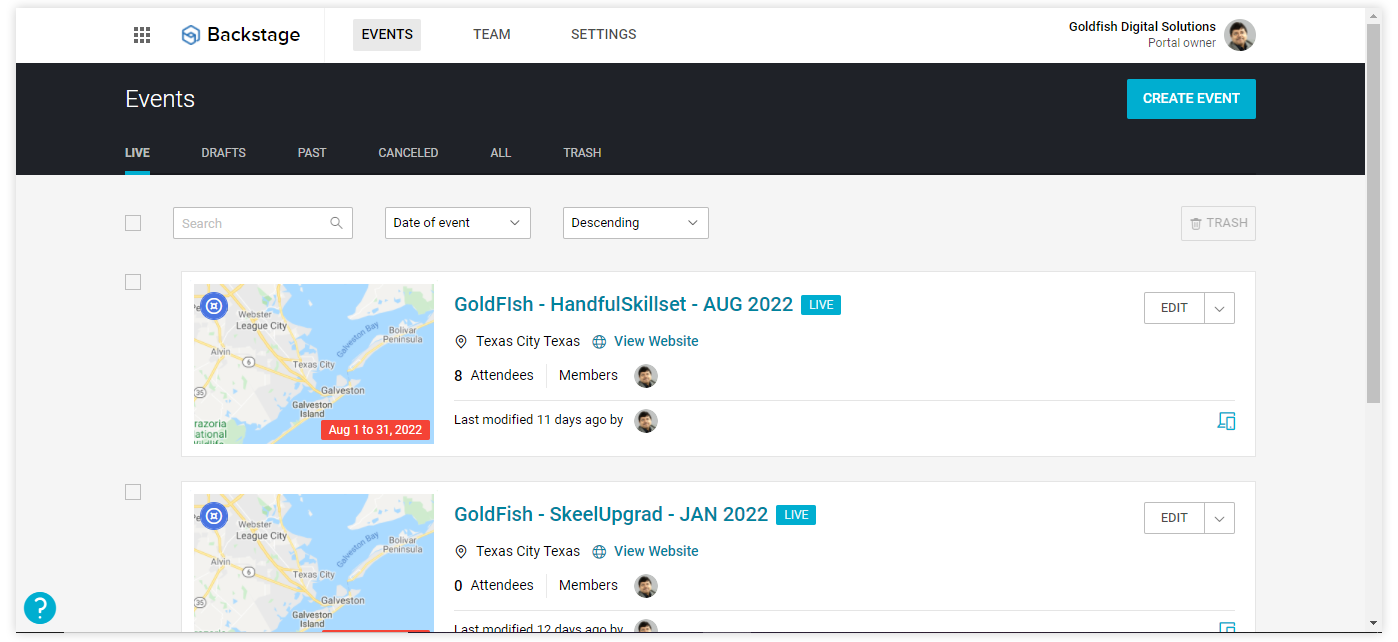The image size is (1398, 642).
Task: Open the apps grid launcher icon
Action: [142, 35]
